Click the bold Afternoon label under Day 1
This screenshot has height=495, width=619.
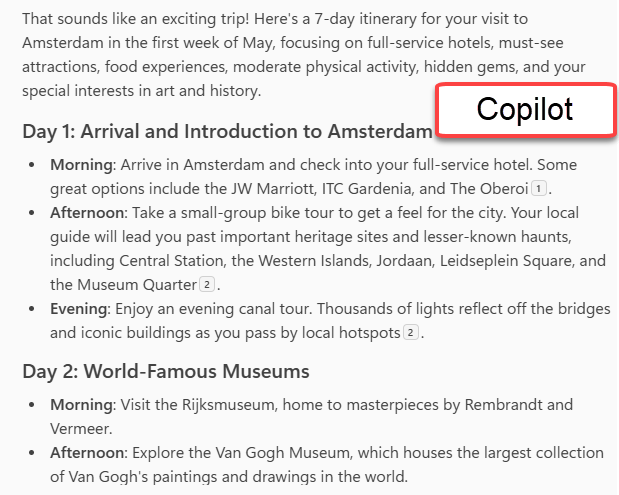pyautogui.click(x=86, y=213)
